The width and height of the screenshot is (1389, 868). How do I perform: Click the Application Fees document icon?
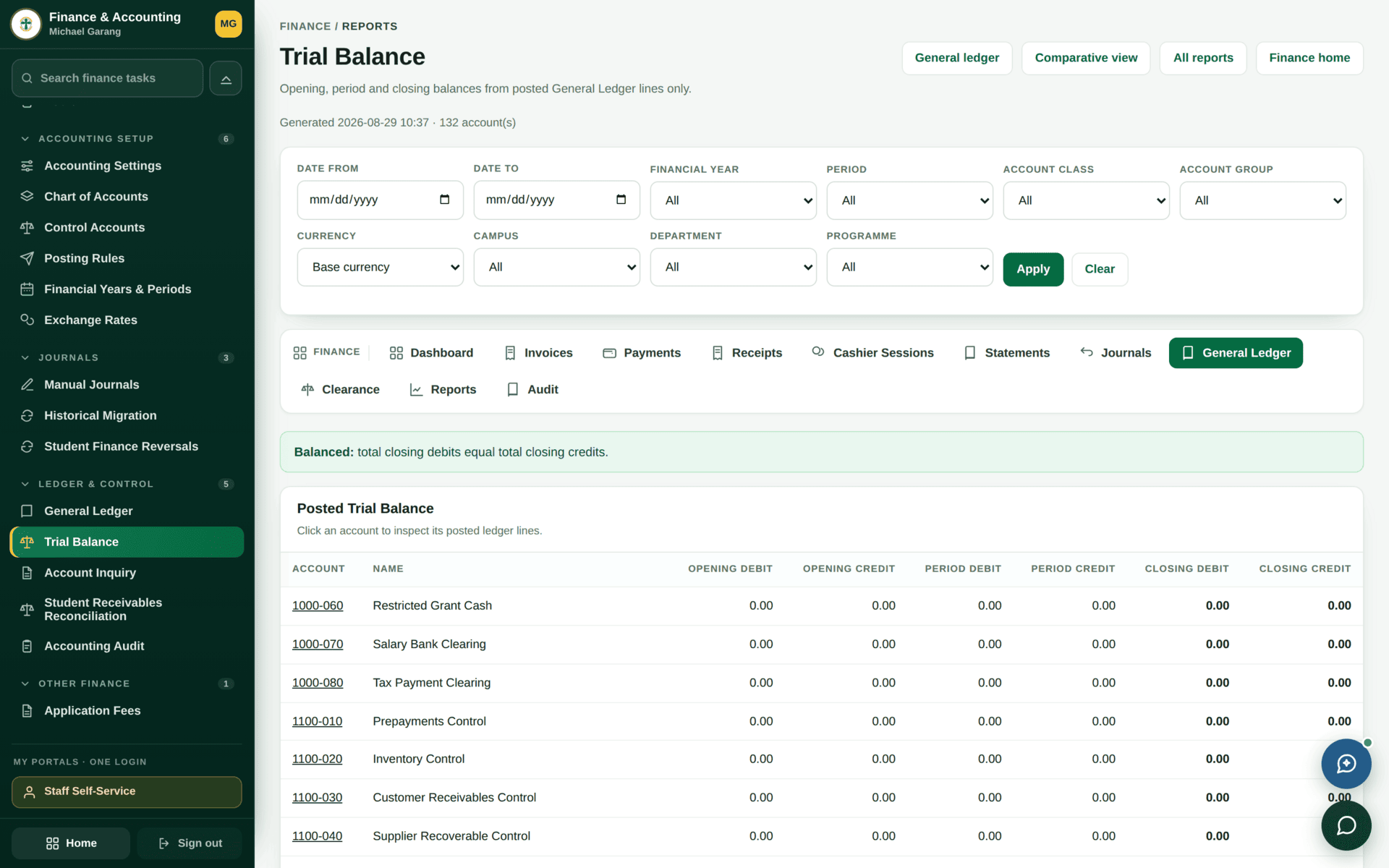[27, 711]
